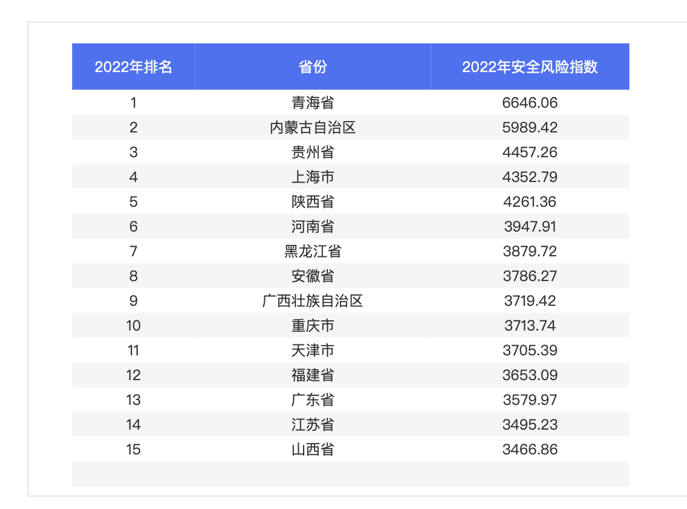This screenshot has width=687, height=509.
Task: Click the 黑龙江省 cell
Action: (312, 251)
